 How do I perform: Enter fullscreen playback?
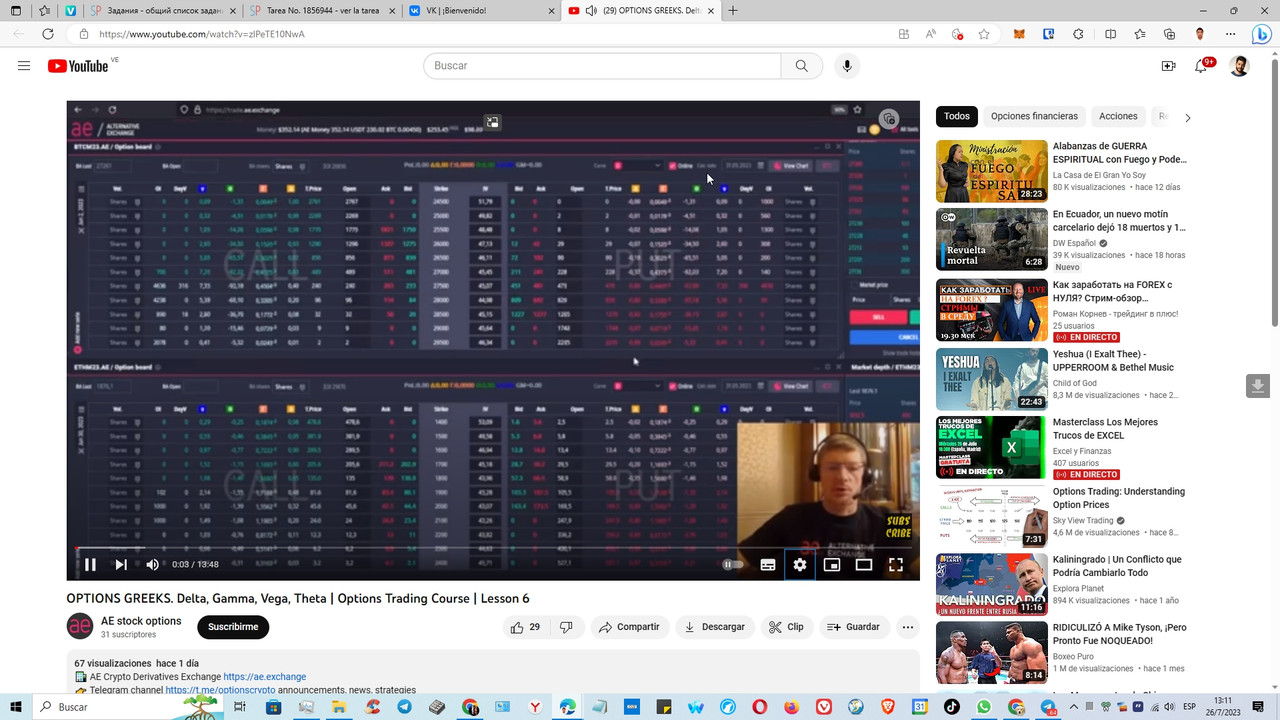(895, 564)
